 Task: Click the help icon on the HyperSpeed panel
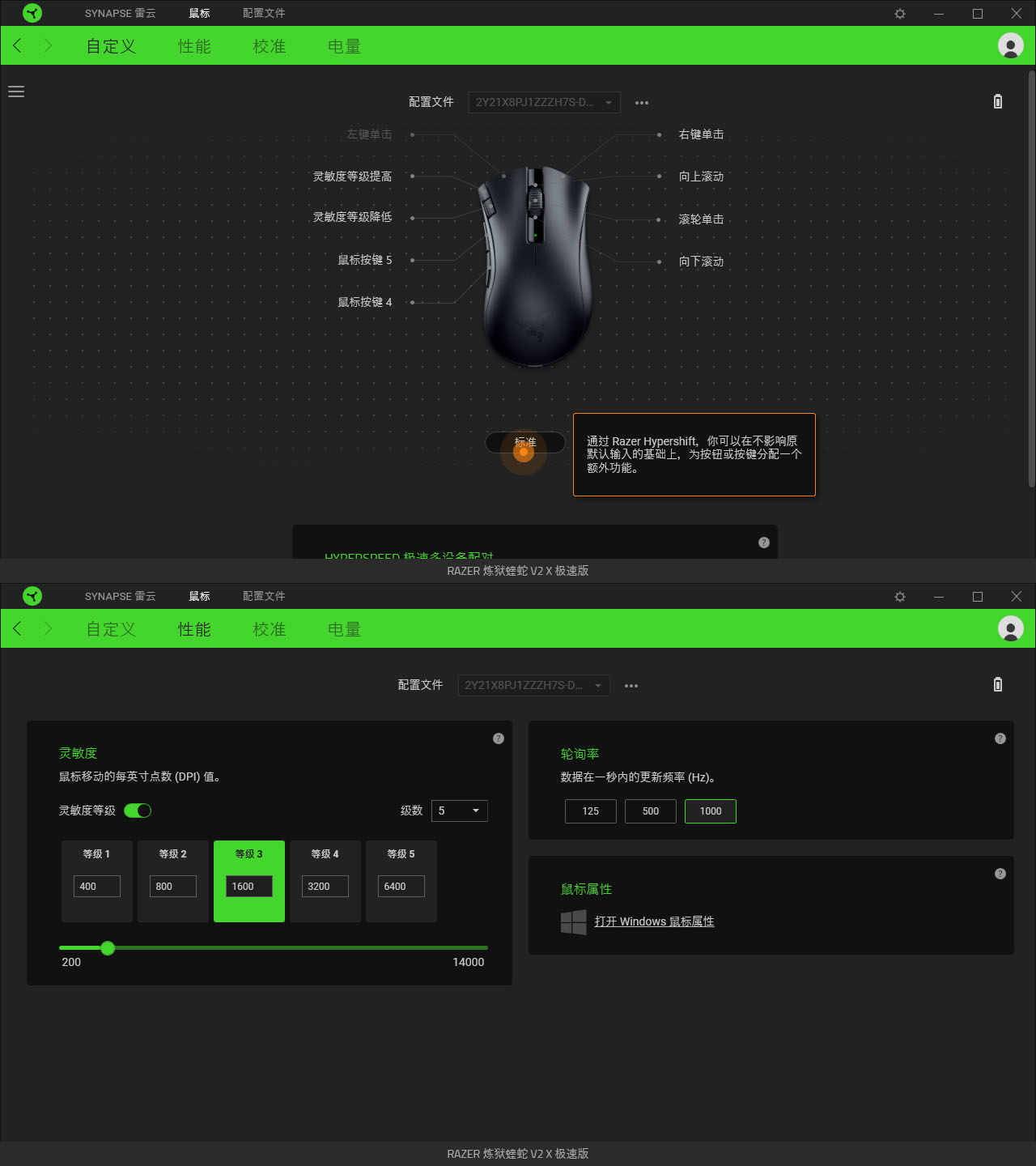coord(764,543)
